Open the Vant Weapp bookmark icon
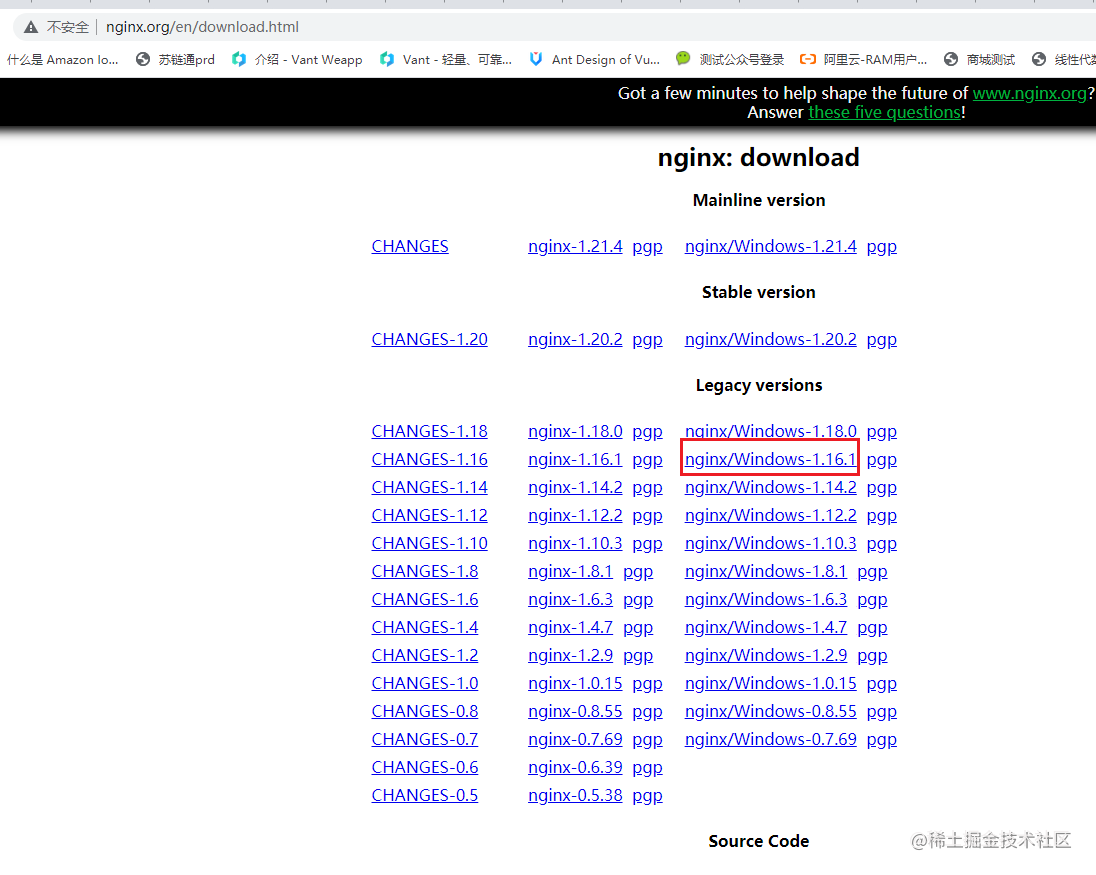1096x875 pixels. tap(240, 59)
